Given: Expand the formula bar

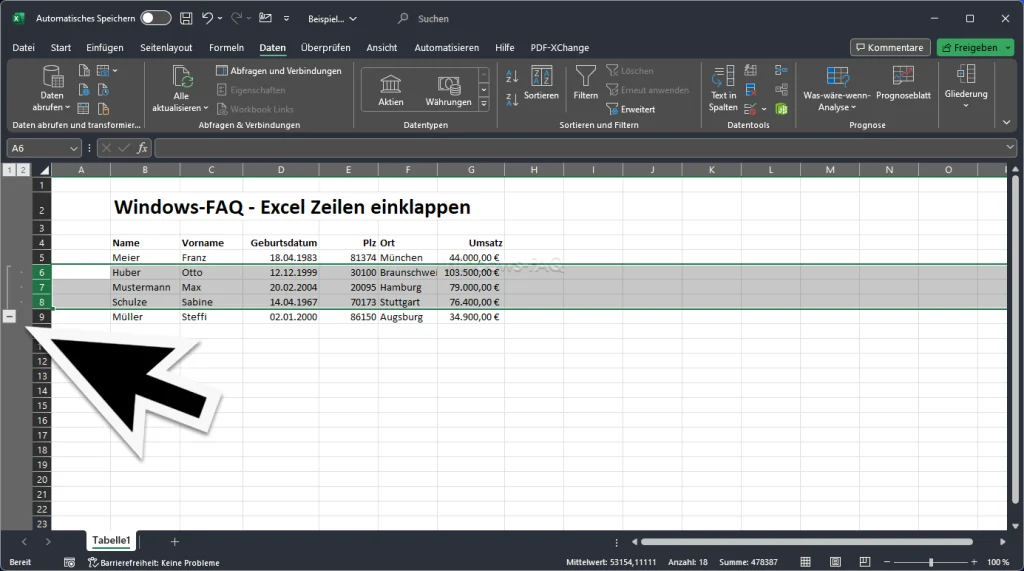Looking at the screenshot, I should 1010,148.
